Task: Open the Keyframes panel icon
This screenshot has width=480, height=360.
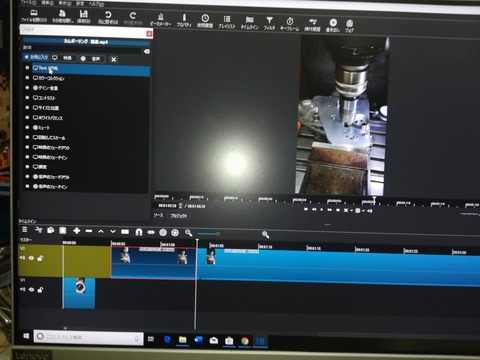Action: (290, 24)
